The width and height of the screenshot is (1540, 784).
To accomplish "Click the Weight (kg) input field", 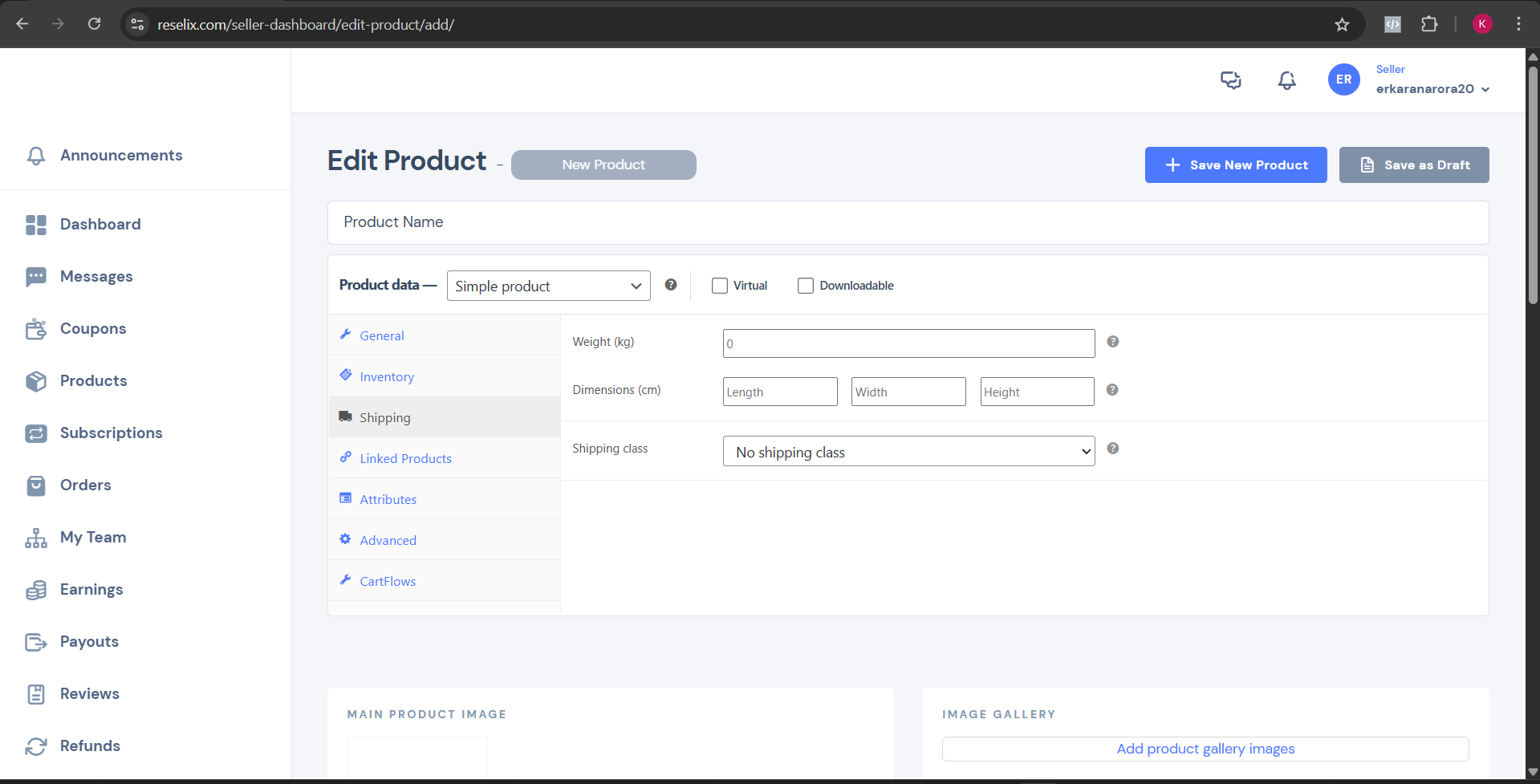I will point(908,343).
